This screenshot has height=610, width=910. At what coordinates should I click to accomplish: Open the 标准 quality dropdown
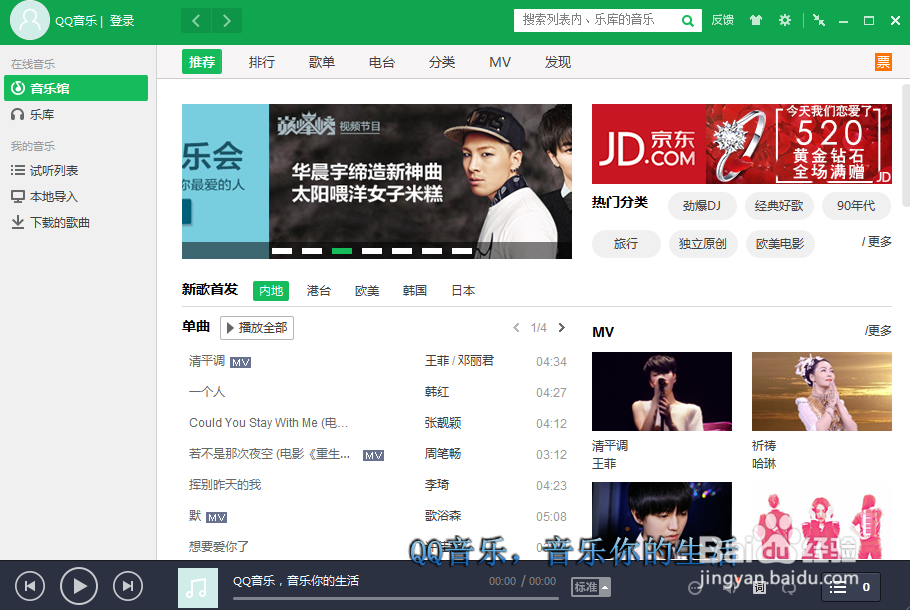point(591,587)
